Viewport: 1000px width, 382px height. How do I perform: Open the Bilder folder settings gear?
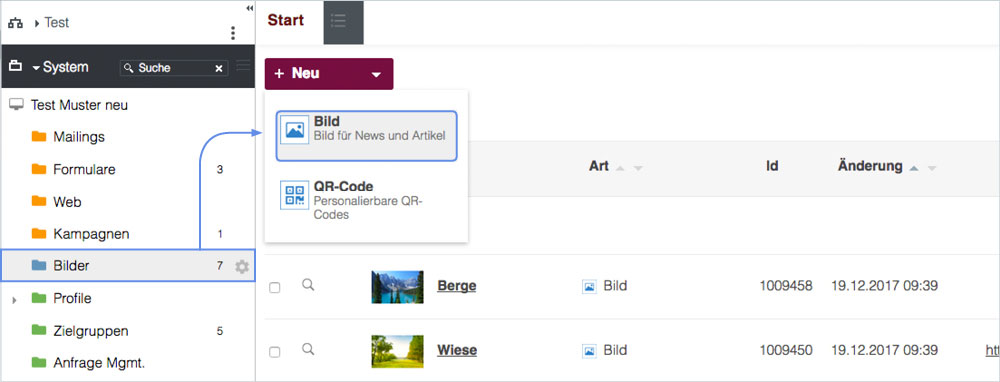tap(242, 266)
